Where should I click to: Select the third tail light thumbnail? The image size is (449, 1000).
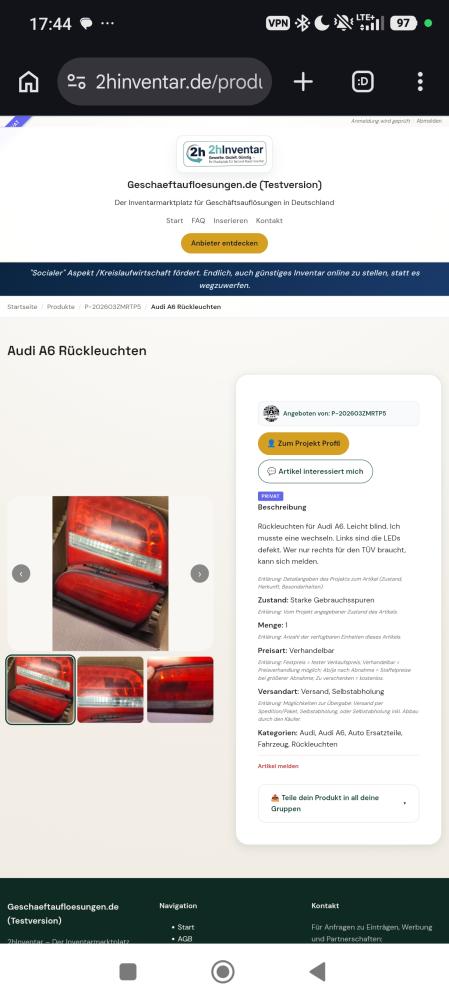[x=180, y=689]
